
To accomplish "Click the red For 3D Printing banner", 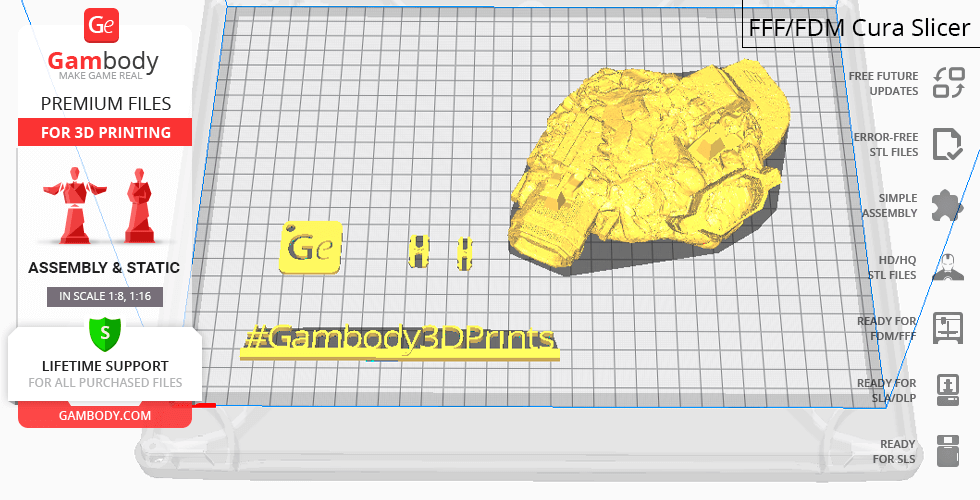I will (x=105, y=133).
